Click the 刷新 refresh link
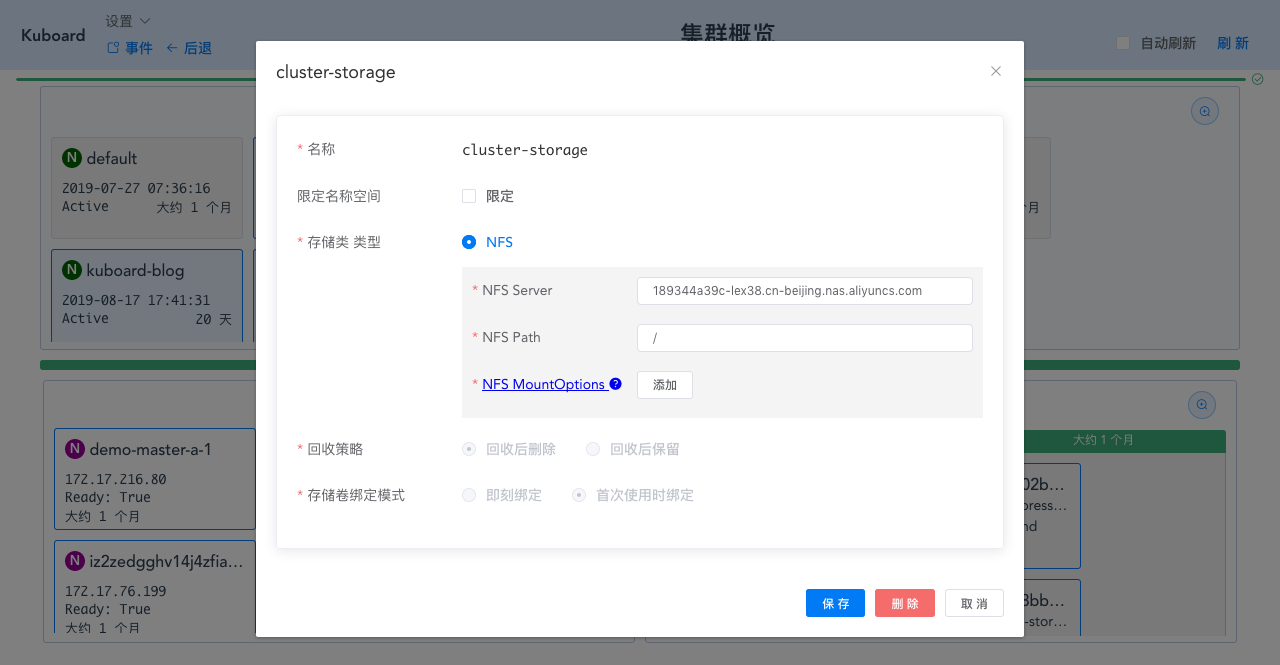Viewport: 1280px width, 665px height. (1233, 43)
